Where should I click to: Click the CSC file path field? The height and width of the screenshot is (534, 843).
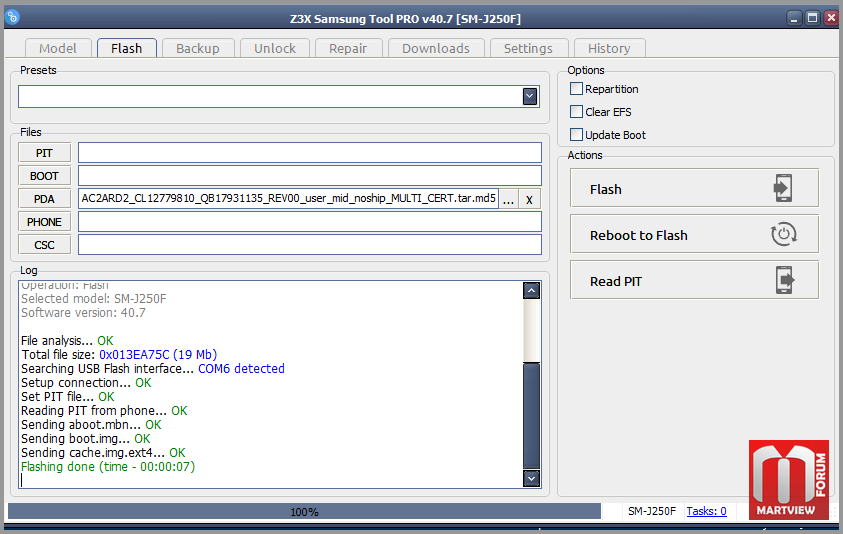(x=310, y=245)
